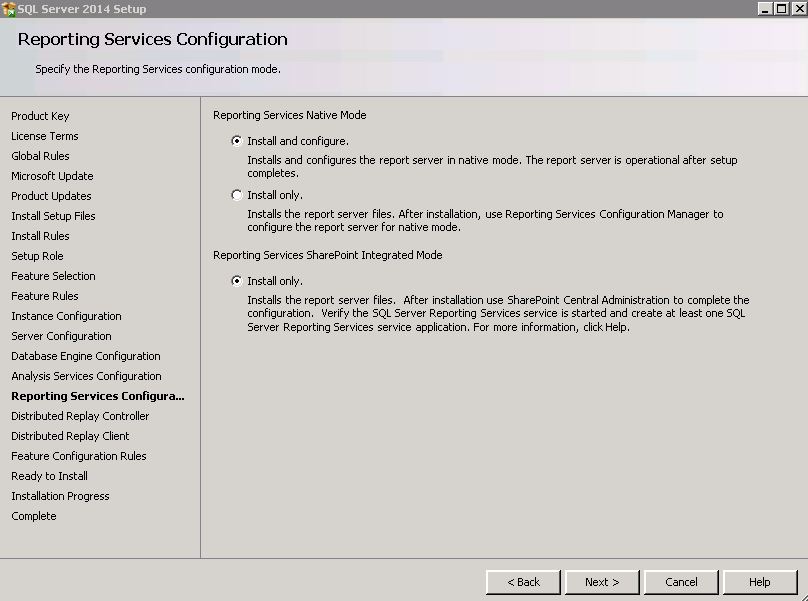Screen dimensions: 808x601
Task: Click the 'Reporting Services SharePoint Integrated Mode' heading
Action: [x=328, y=255]
